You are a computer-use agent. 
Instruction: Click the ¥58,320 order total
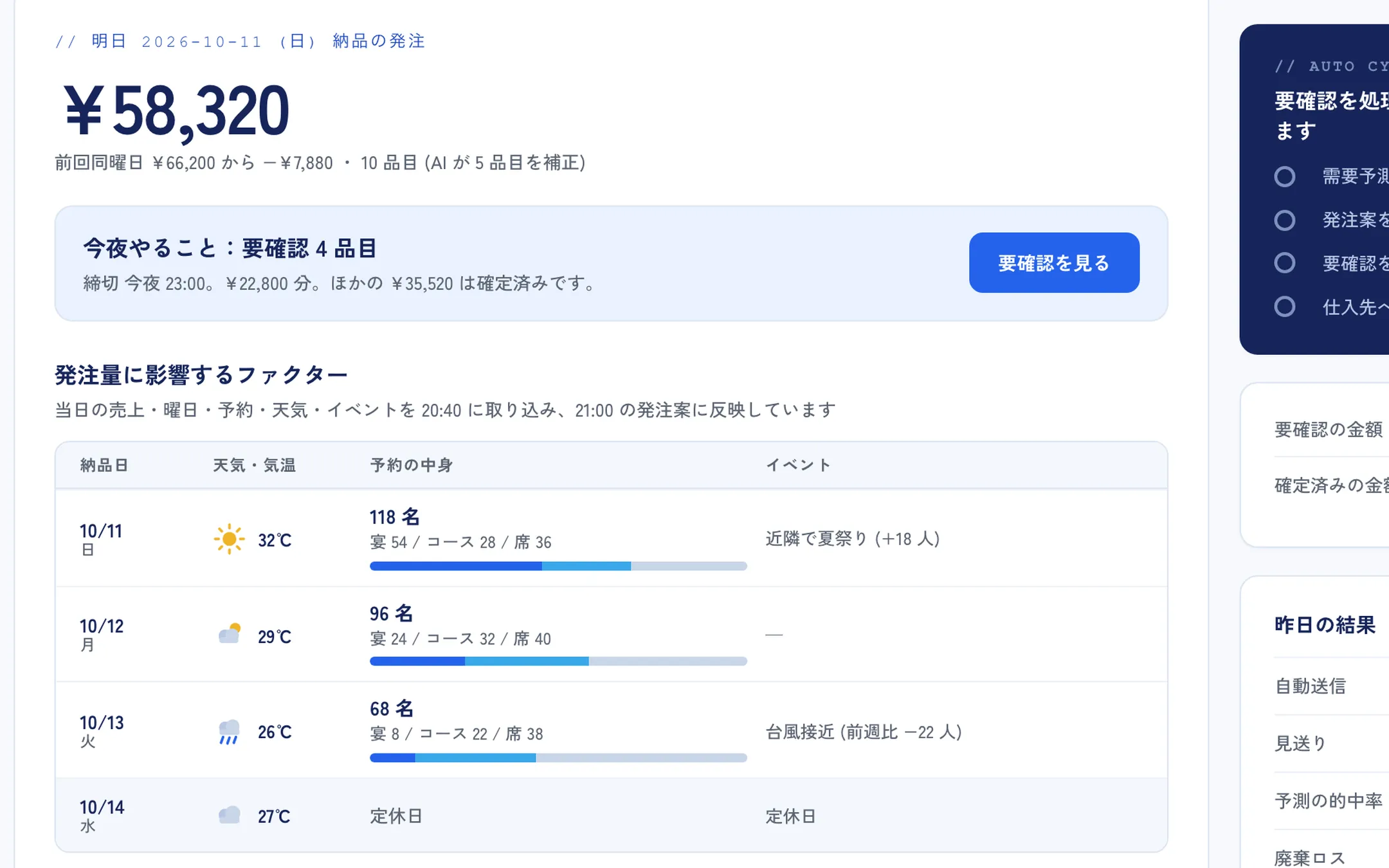tap(176, 111)
